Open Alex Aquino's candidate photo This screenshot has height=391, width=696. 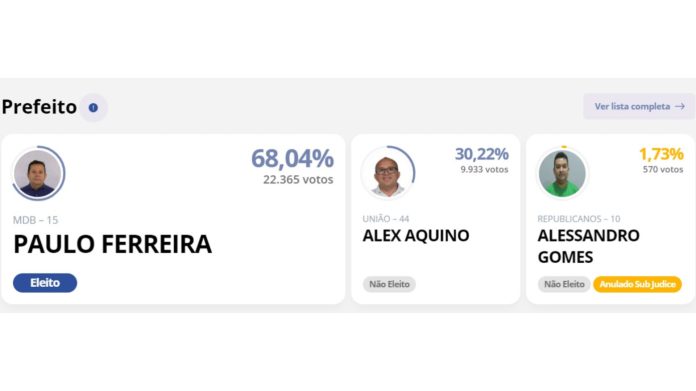point(387,174)
